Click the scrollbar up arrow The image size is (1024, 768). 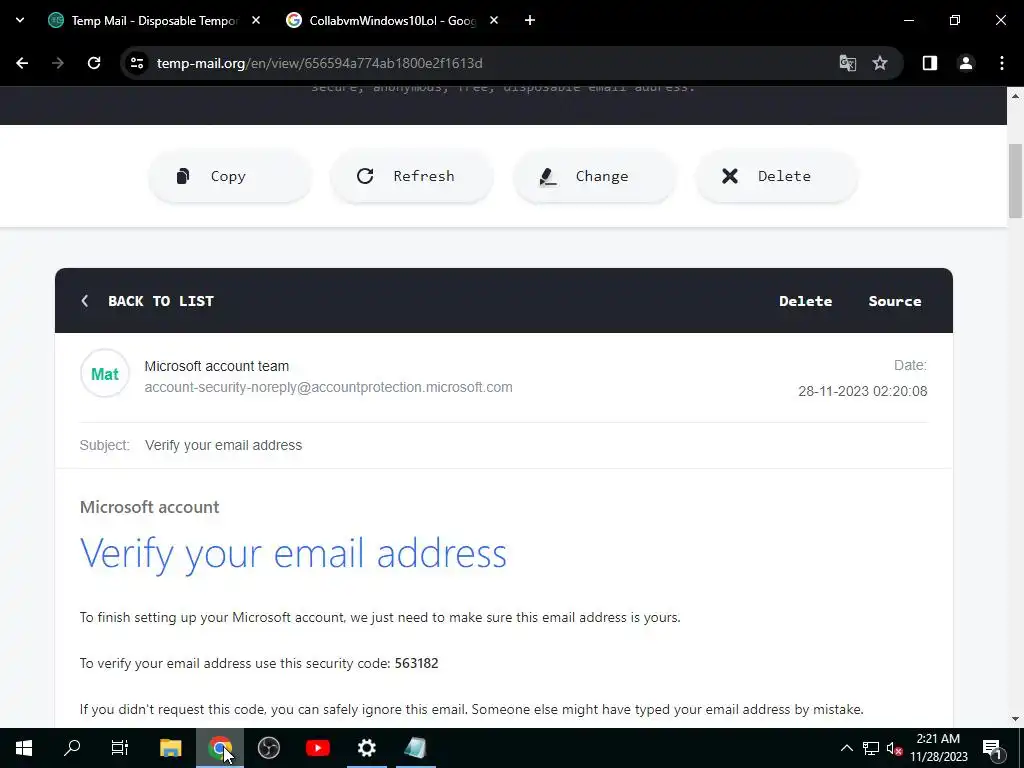click(1015, 95)
